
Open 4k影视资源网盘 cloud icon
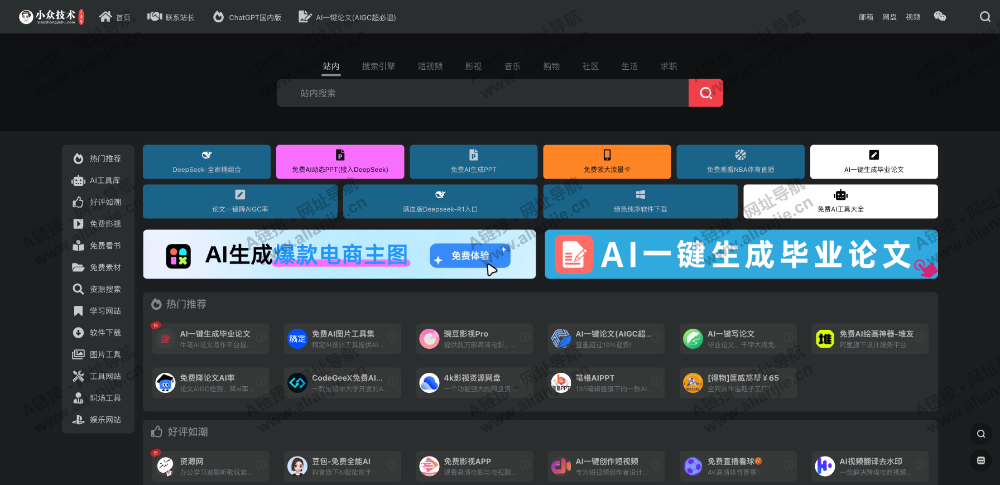(429, 383)
